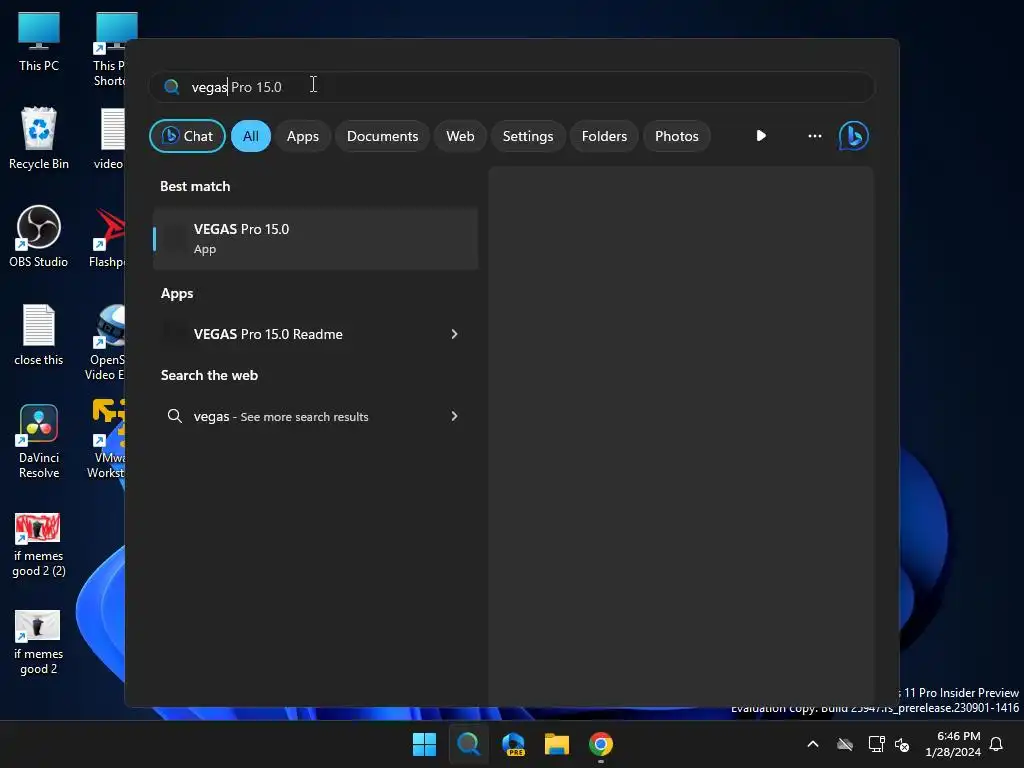The image size is (1024, 768).
Task: Open VEGAS Pro 15.0 best match app
Action: point(315,238)
